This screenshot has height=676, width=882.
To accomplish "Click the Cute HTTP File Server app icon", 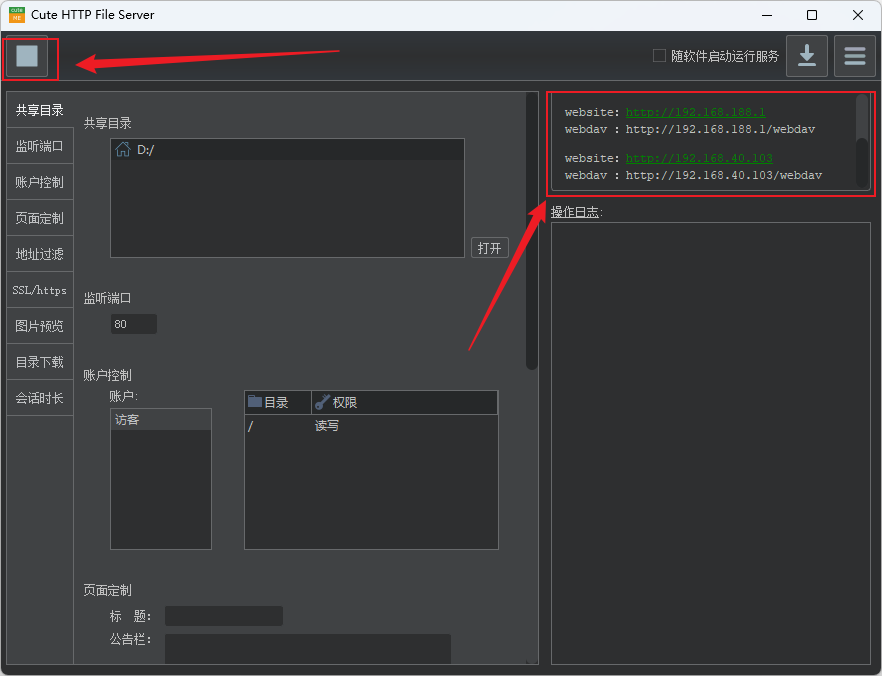I will [x=17, y=15].
